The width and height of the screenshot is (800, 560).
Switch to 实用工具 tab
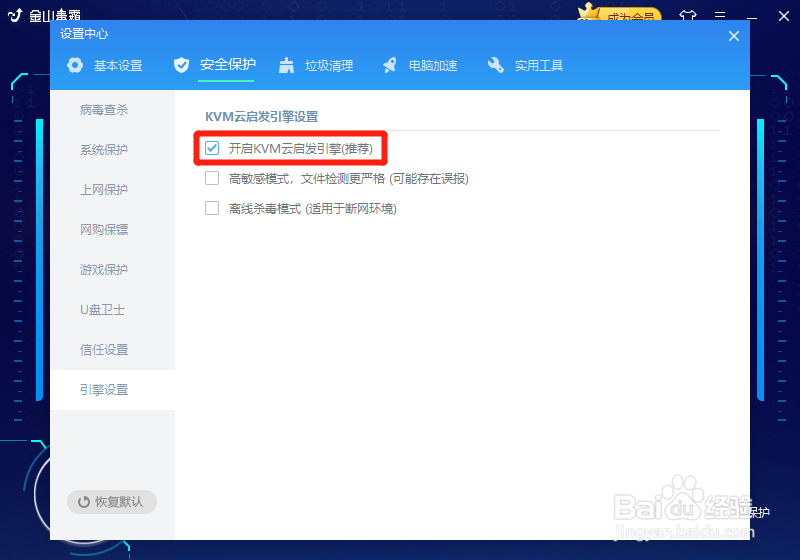526,65
